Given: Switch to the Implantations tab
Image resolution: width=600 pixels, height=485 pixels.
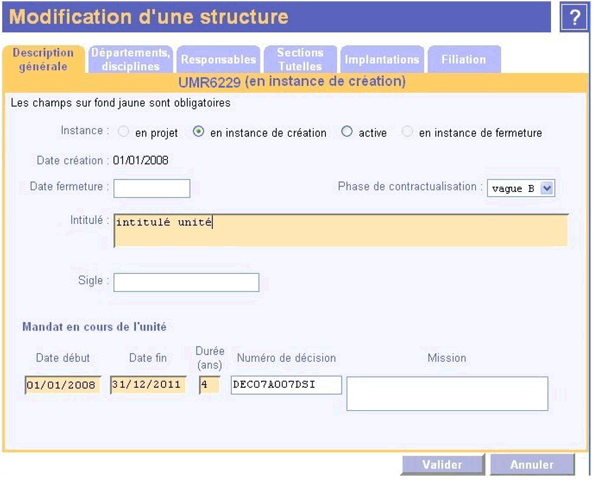Looking at the screenshot, I should coord(382,59).
